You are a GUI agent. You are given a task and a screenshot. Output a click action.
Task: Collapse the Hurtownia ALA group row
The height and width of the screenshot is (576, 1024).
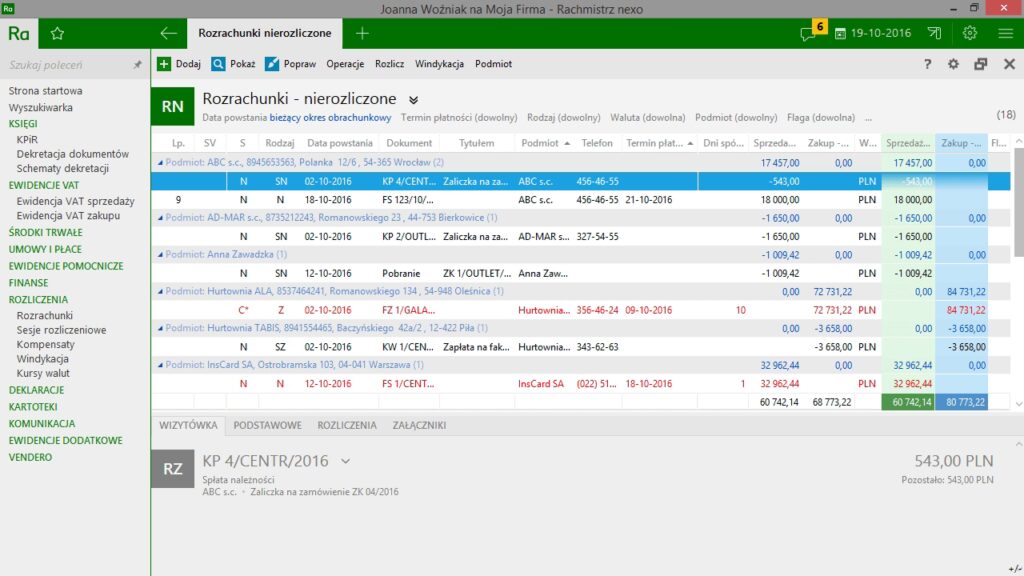[x=160, y=291]
